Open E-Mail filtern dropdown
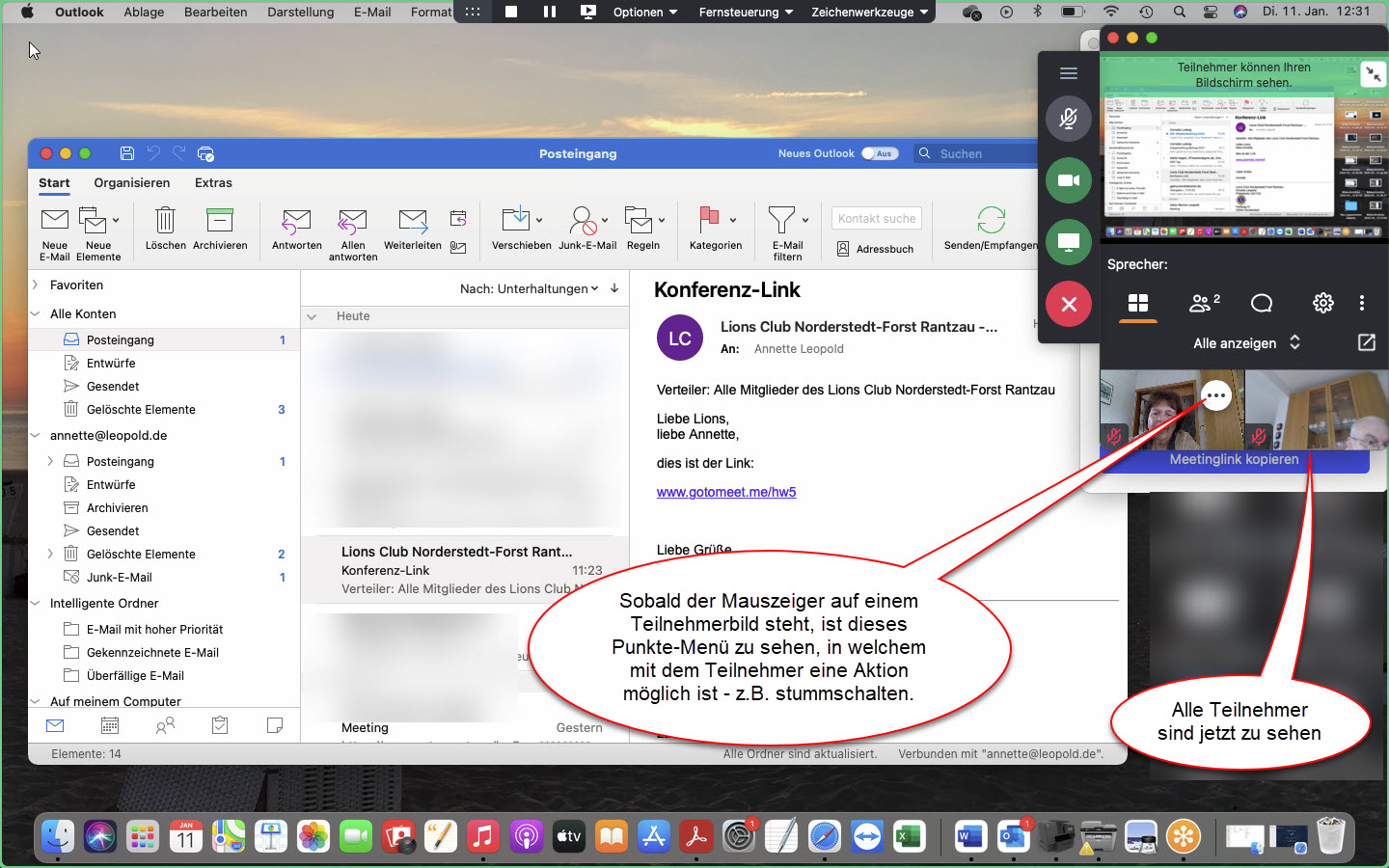 805,220
